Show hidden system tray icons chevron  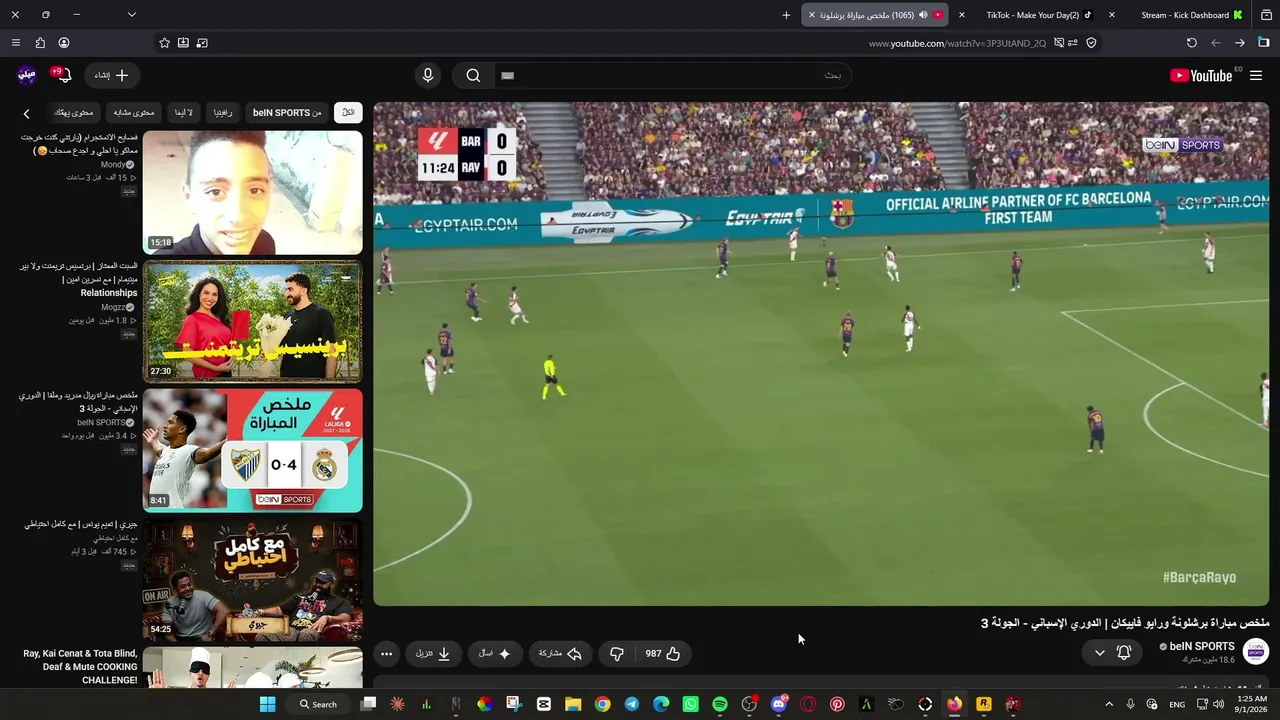click(x=1109, y=704)
